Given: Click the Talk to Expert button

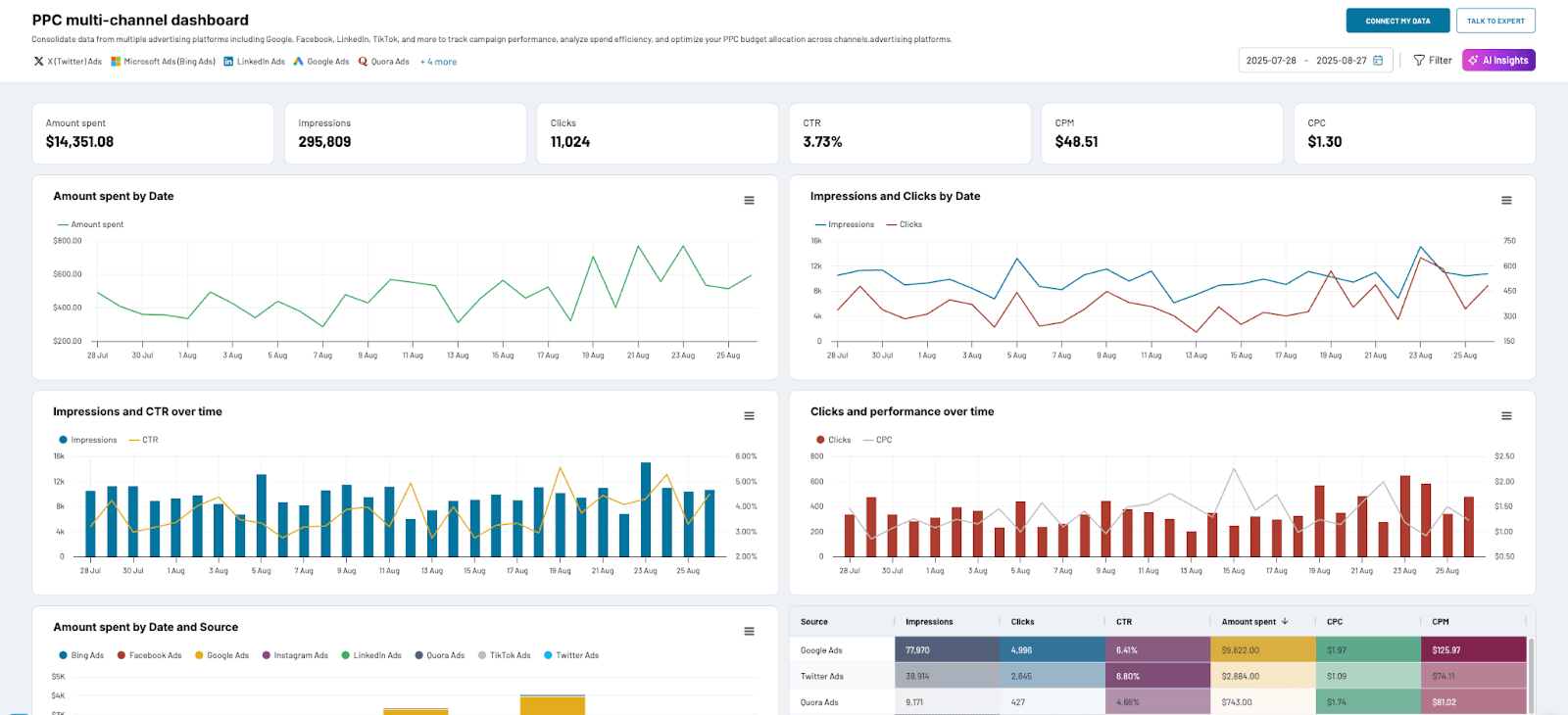Looking at the screenshot, I should pyautogui.click(x=1495, y=21).
